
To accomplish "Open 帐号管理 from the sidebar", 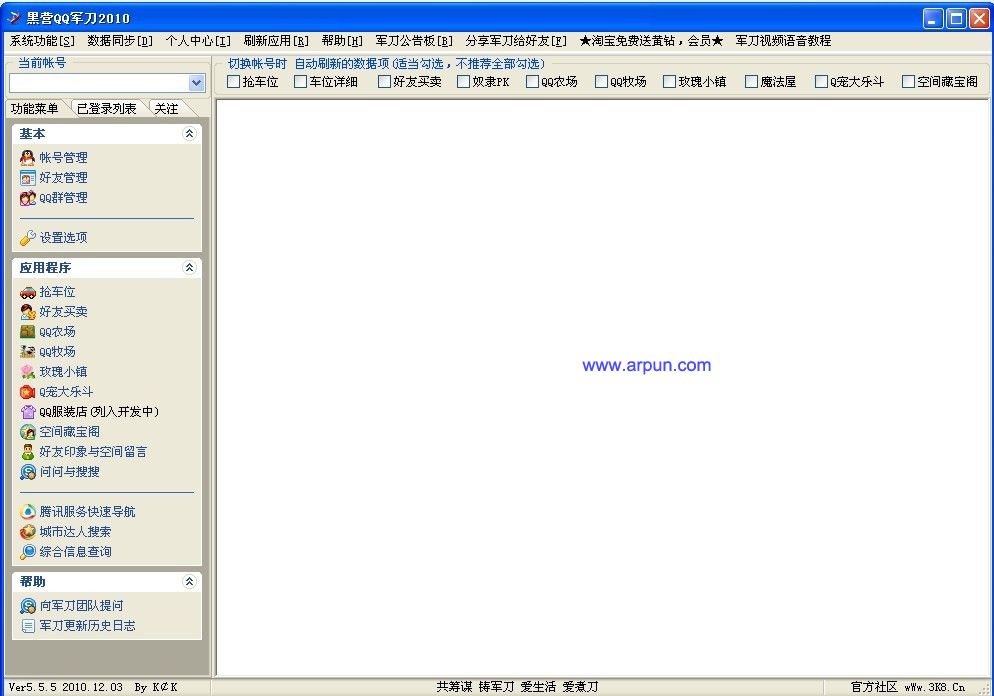I will tap(63, 158).
